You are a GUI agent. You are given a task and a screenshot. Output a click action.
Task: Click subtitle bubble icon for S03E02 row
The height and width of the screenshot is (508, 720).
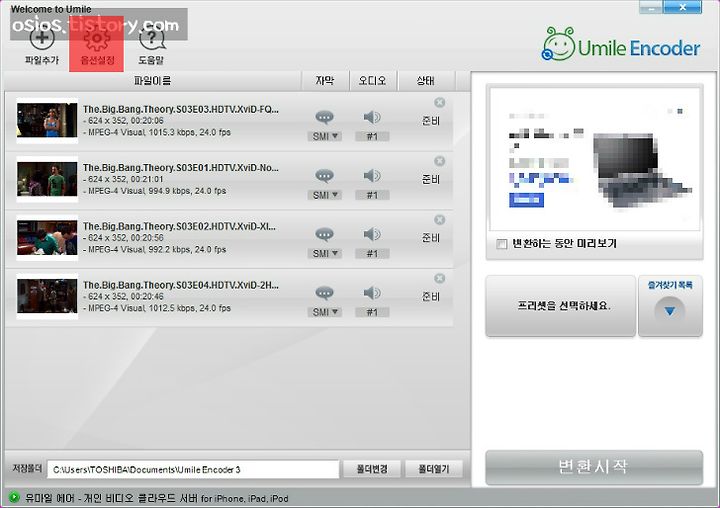[x=324, y=235]
